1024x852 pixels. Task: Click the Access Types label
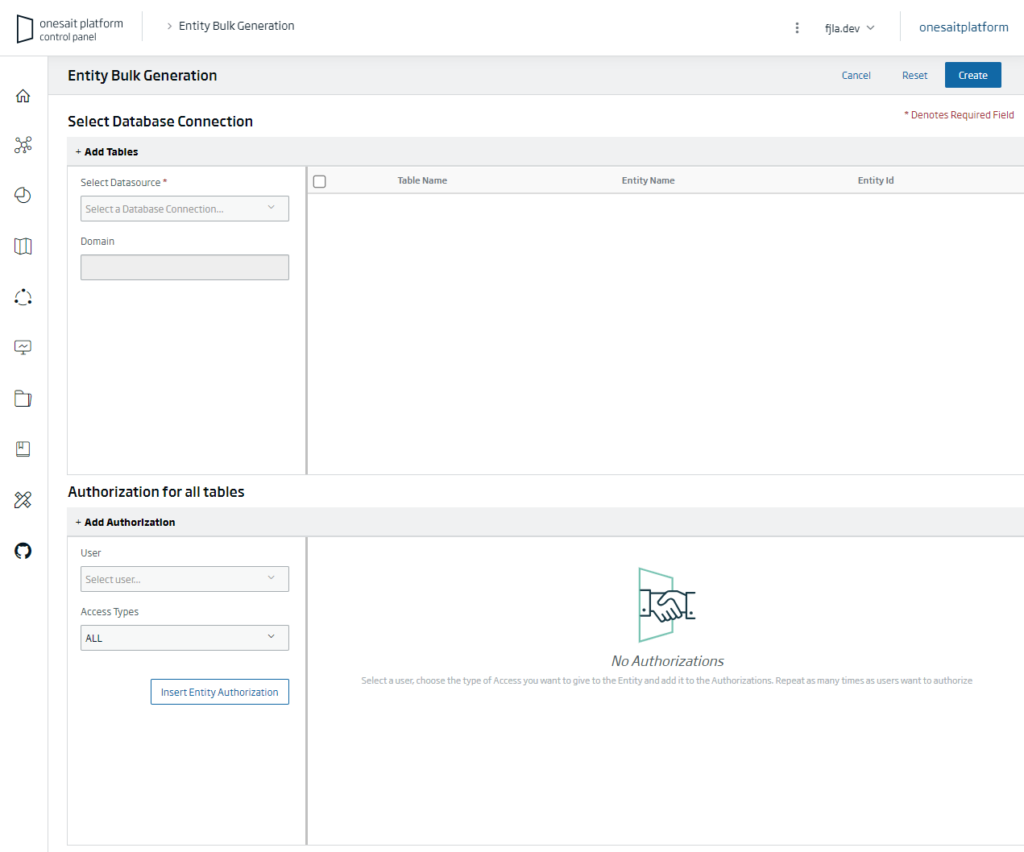(110, 612)
